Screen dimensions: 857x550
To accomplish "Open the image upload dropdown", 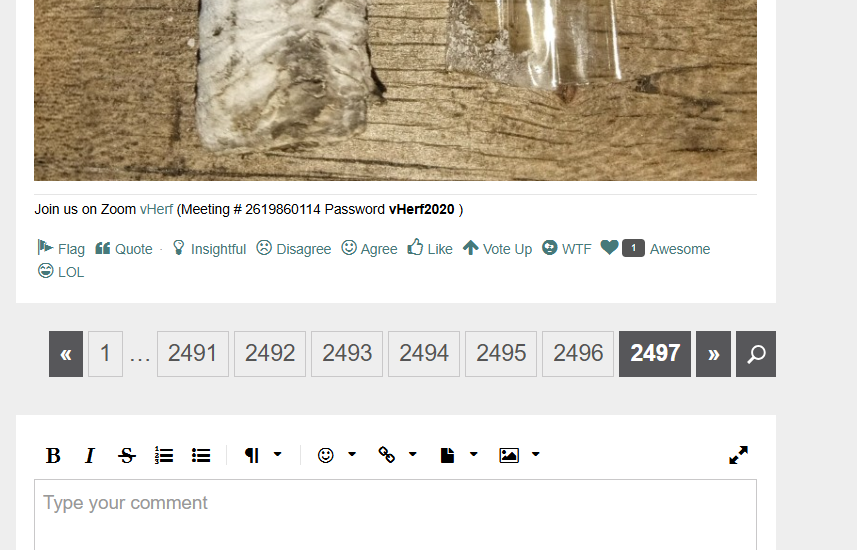I will click(520, 455).
